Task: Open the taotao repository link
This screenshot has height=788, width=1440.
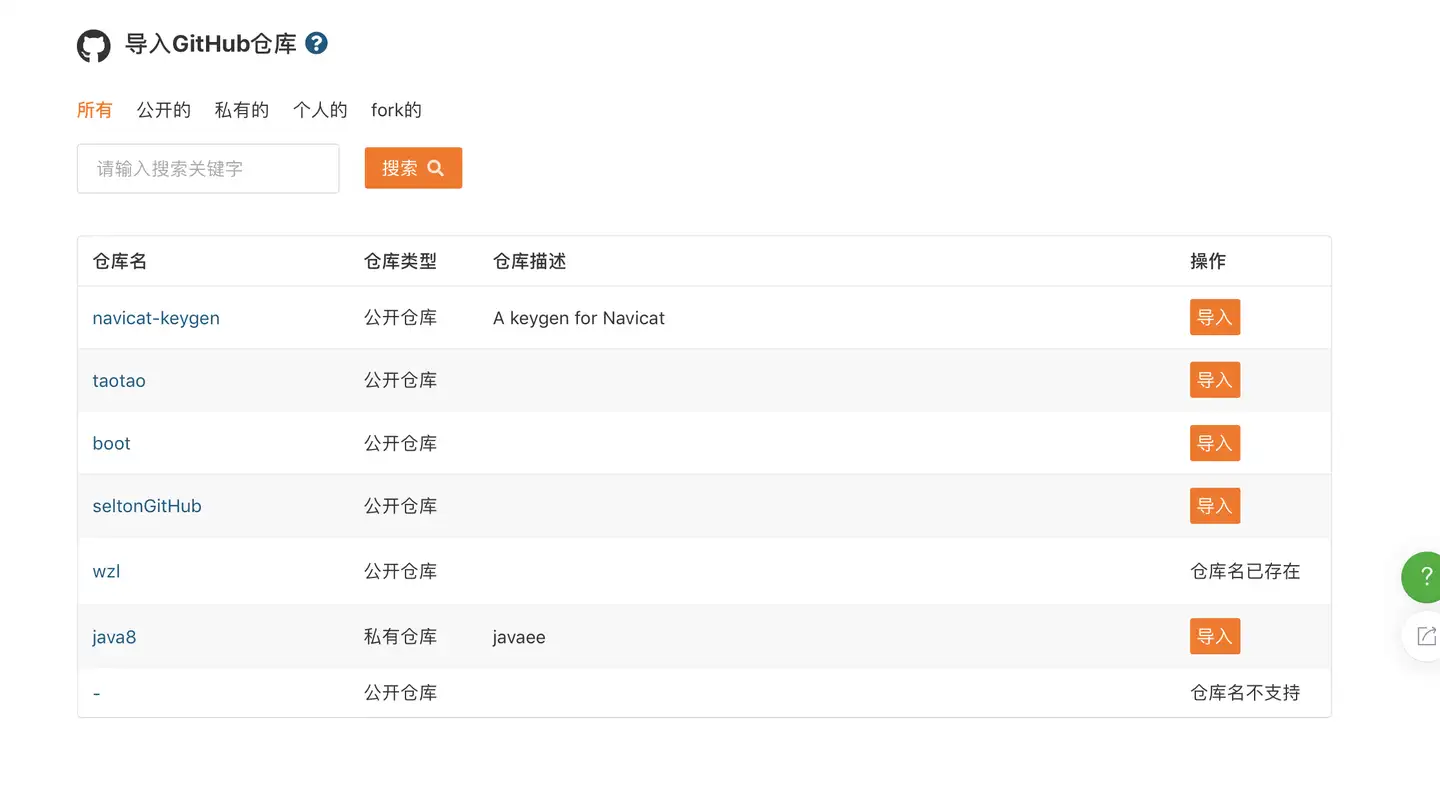Action: (119, 381)
